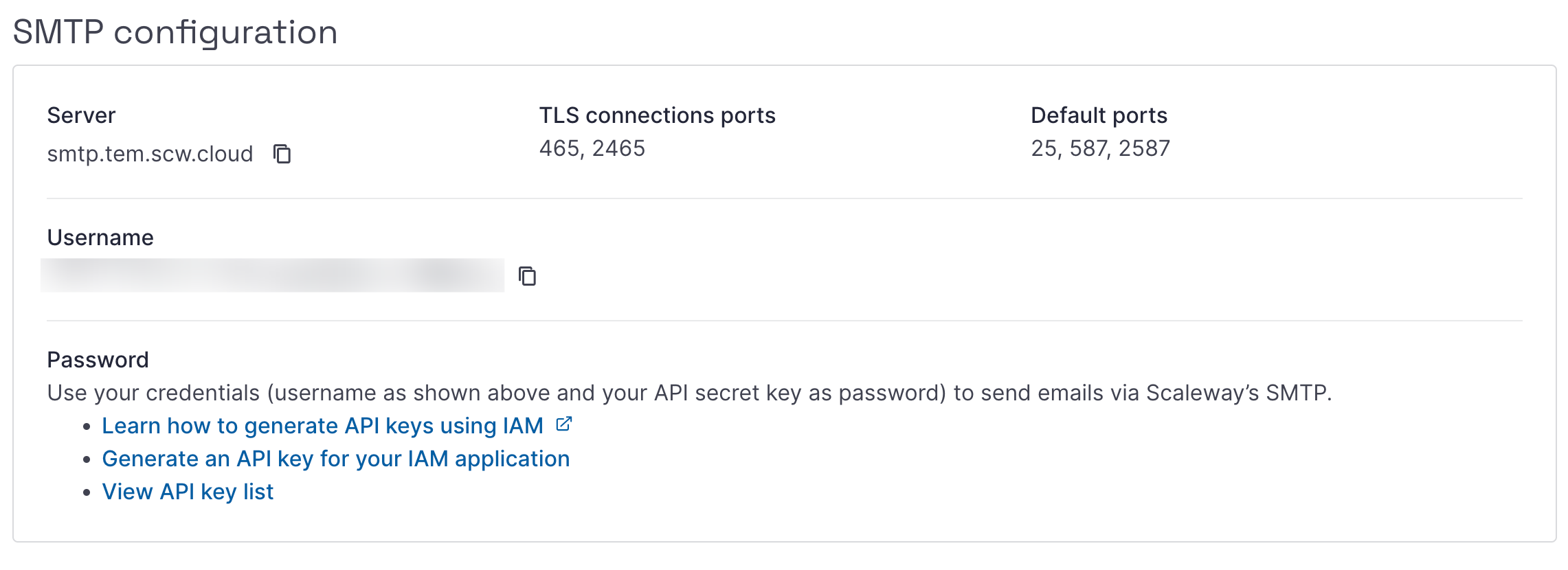Click the external link icon beside IAM
1568x570 pixels.
[564, 424]
